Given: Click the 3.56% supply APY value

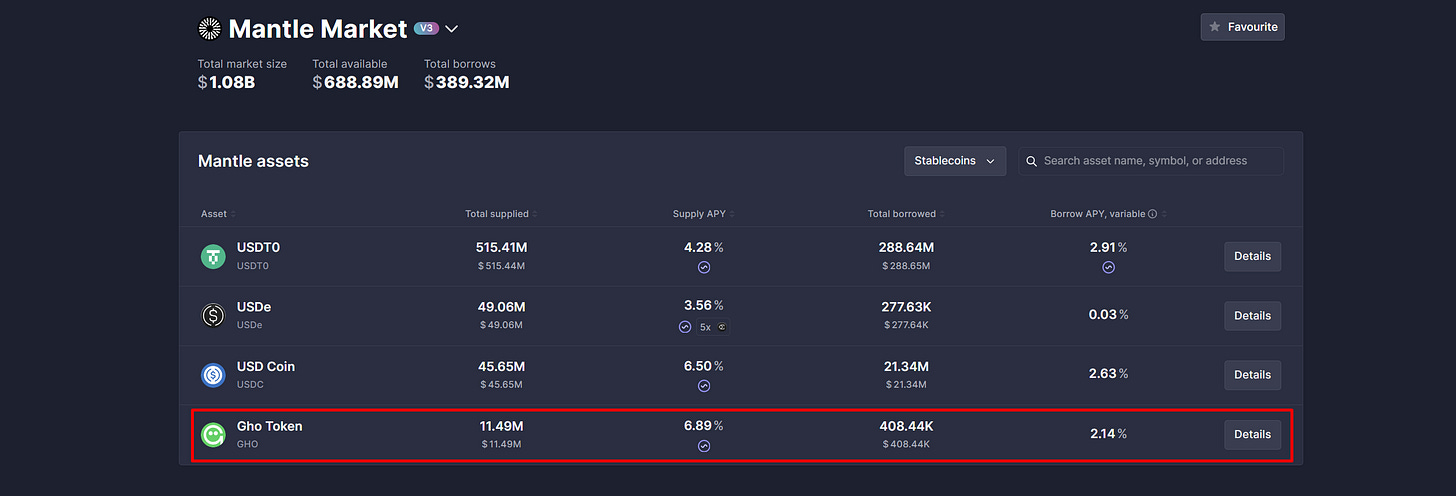Looking at the screenshot, I should click(704, 306).
